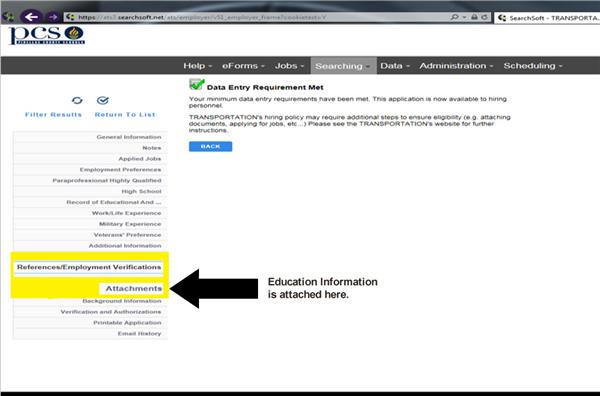Open Background Information section
Image resolution: width=600 pixels, height=396 pixels.
tap(90, 301)
